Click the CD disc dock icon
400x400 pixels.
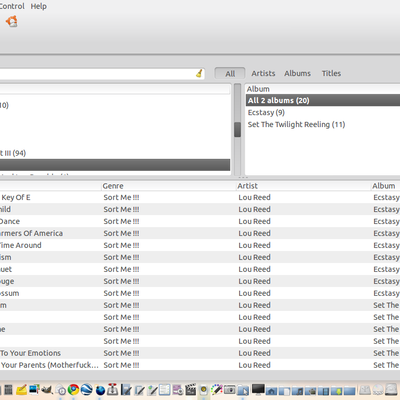point(378,389)
